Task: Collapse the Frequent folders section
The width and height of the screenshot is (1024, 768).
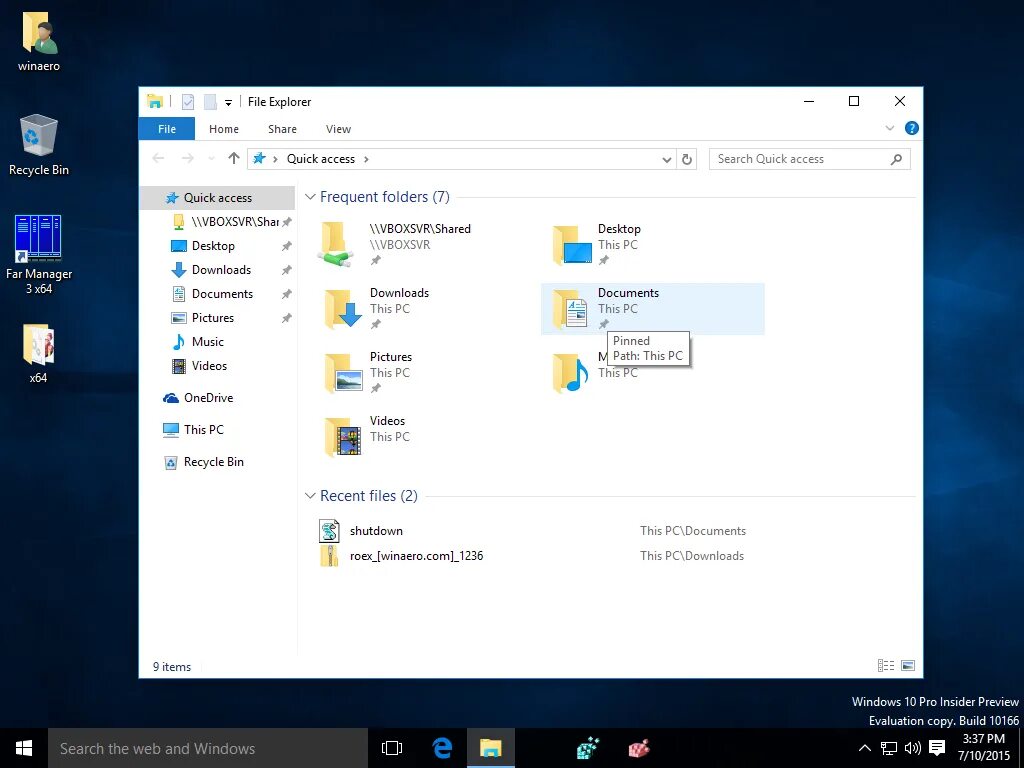Action: [x=309, y=197]
